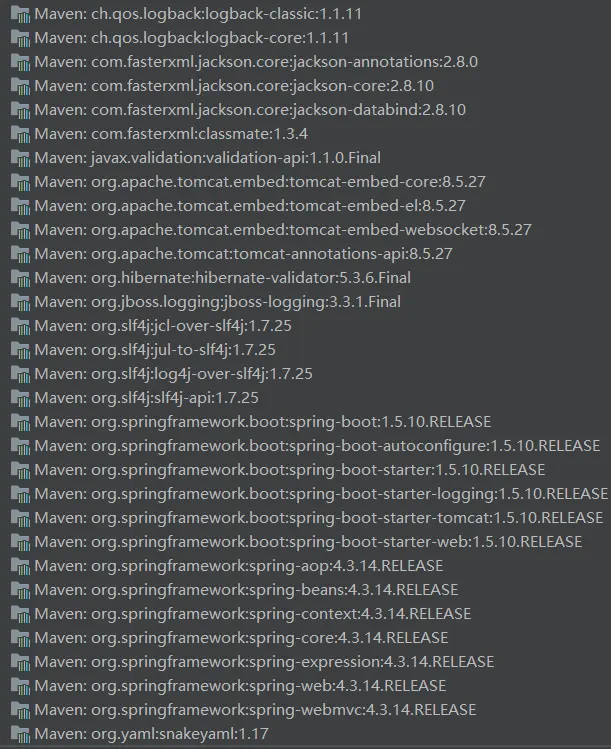Click the library icon beside jboss-logging:3.3.1.Final
Viewport: 611px width, 749px height.
[20, 302]
